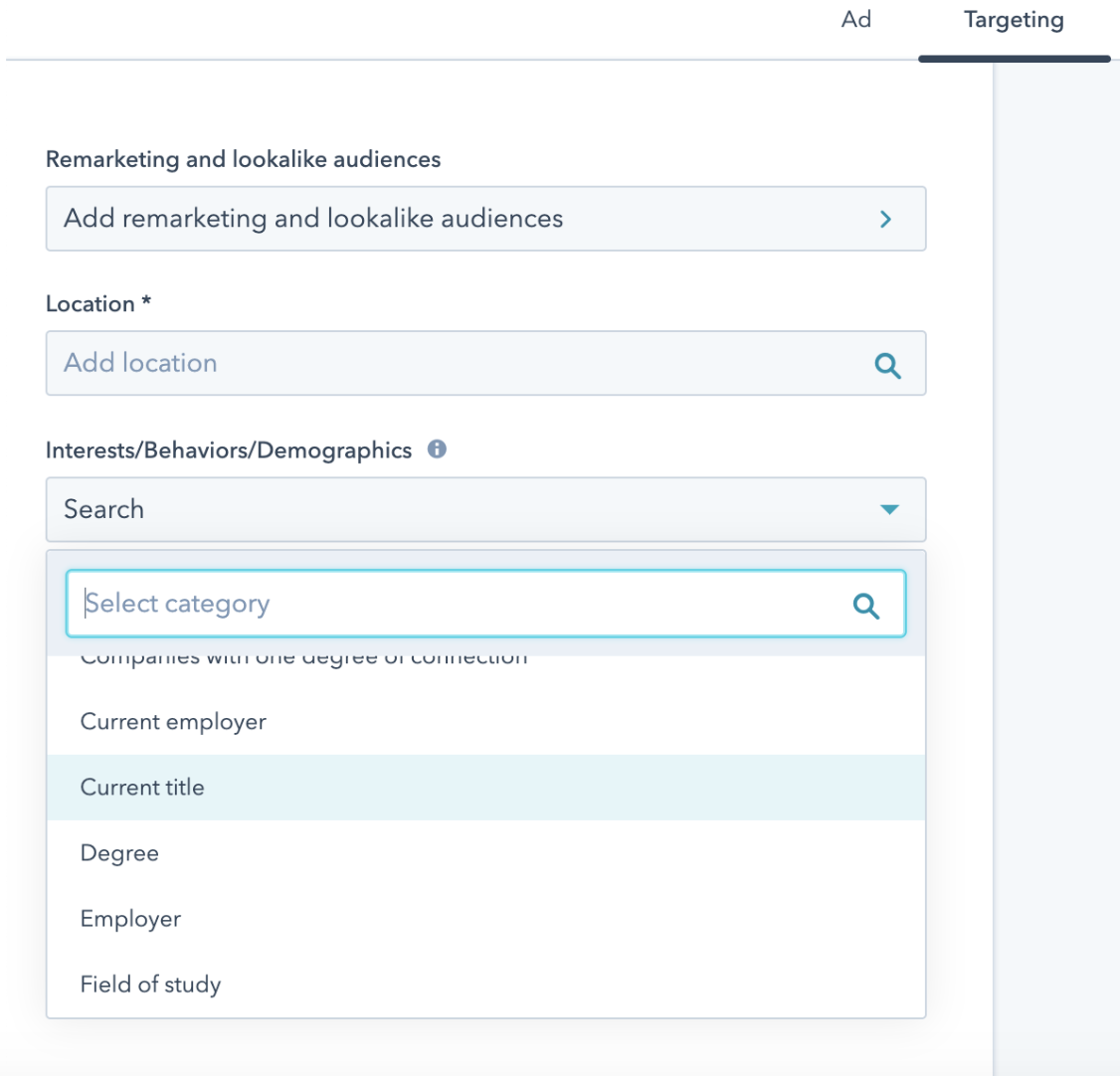The image size is (1120, 1076).
Task: Click the Search dropdown field under Interests
Action: pyautogui.click(x=458, y=509)
